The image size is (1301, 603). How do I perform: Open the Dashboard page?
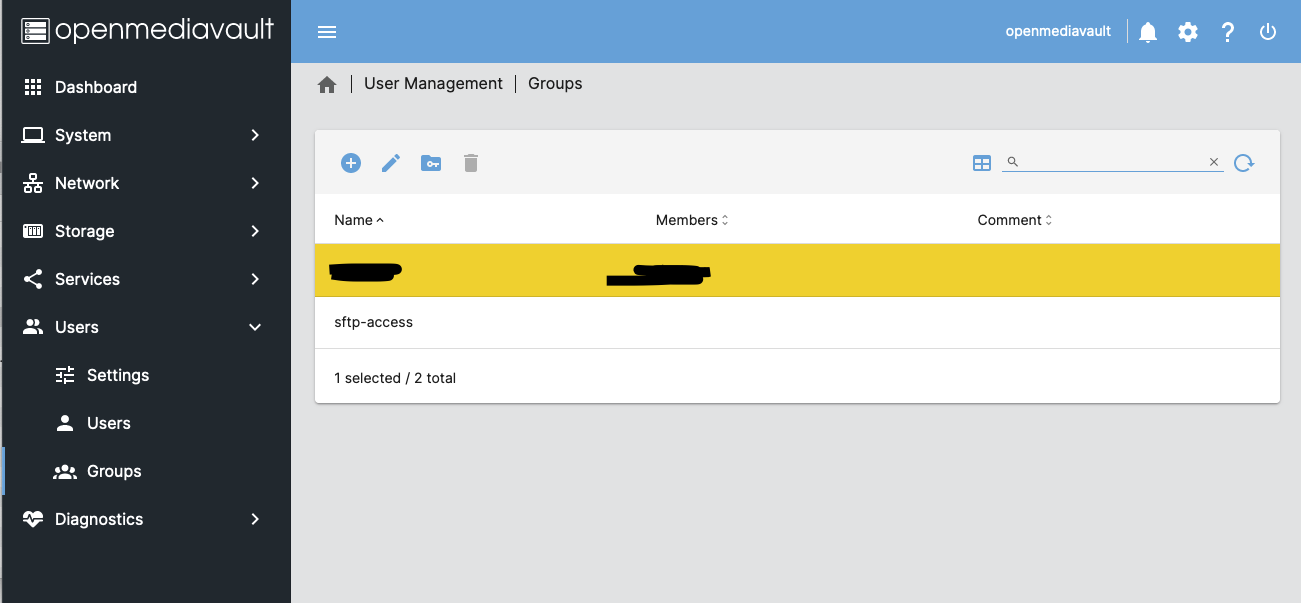click(x=96, y=87)
